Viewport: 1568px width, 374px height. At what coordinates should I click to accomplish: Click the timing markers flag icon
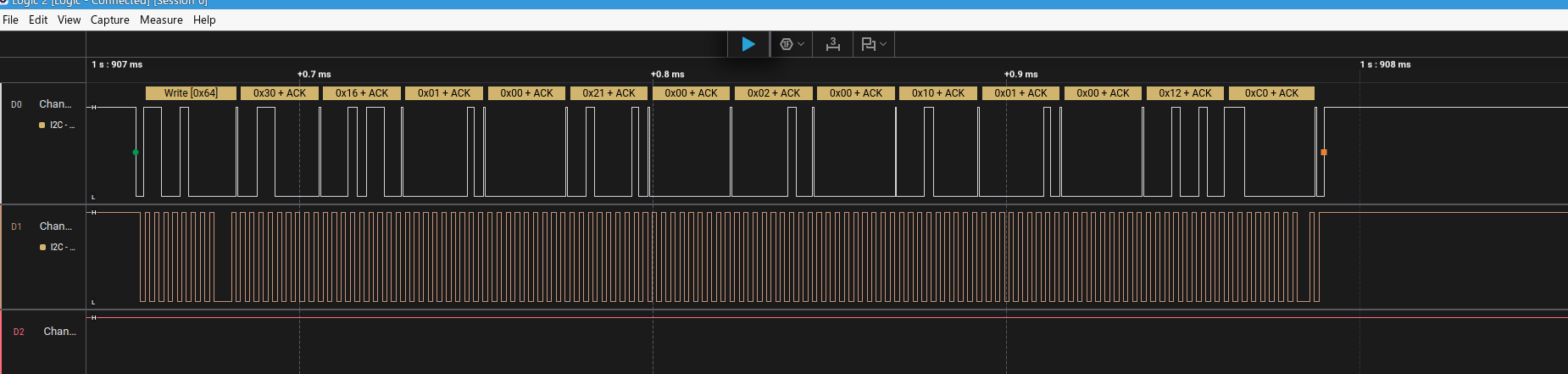click(868, 44)
